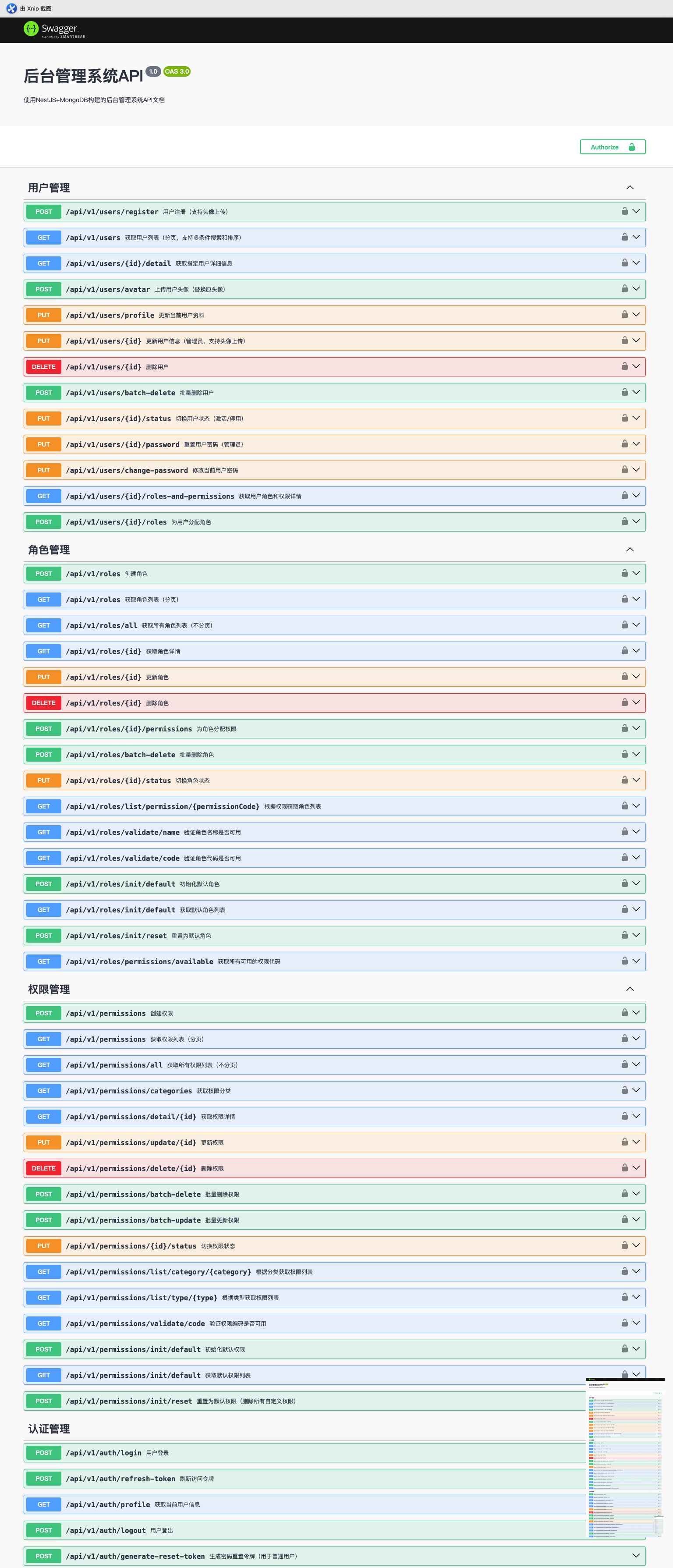Click the 认证管理 section heading
Screen dimensions: 673x1568
tap(49, 1429)
